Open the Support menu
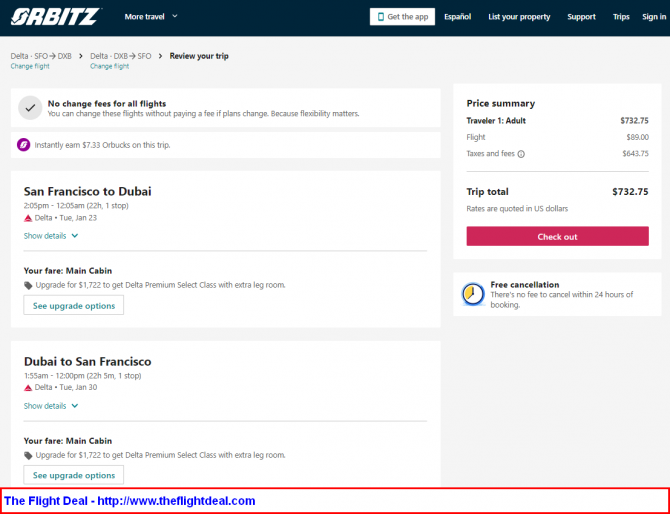 tap(581, 17)
